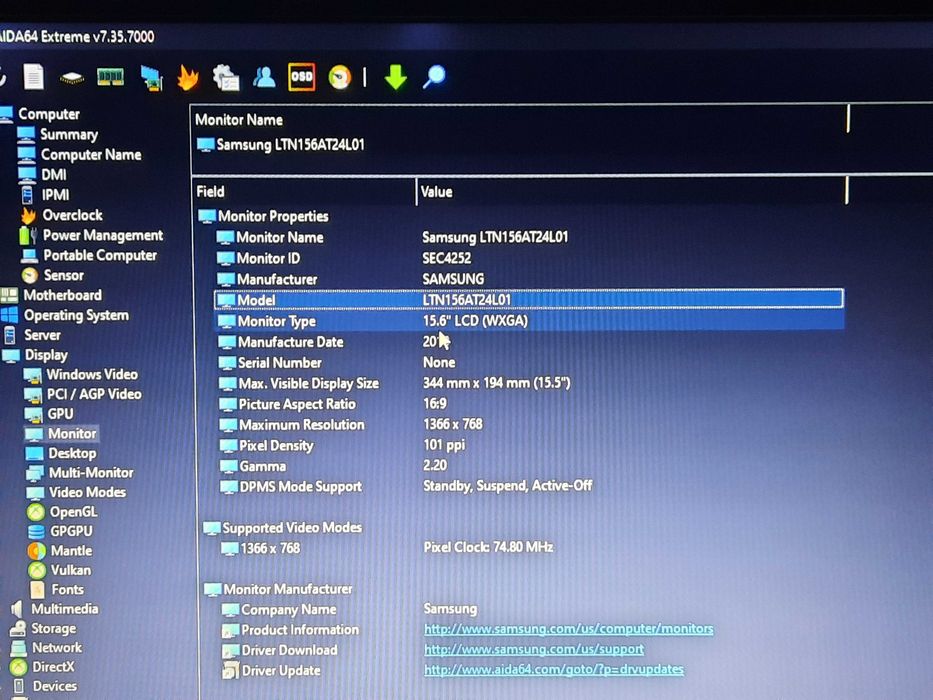This screenshot has width=933, height=700.
Task: Expand the Motherboard category
Action: 52,295
